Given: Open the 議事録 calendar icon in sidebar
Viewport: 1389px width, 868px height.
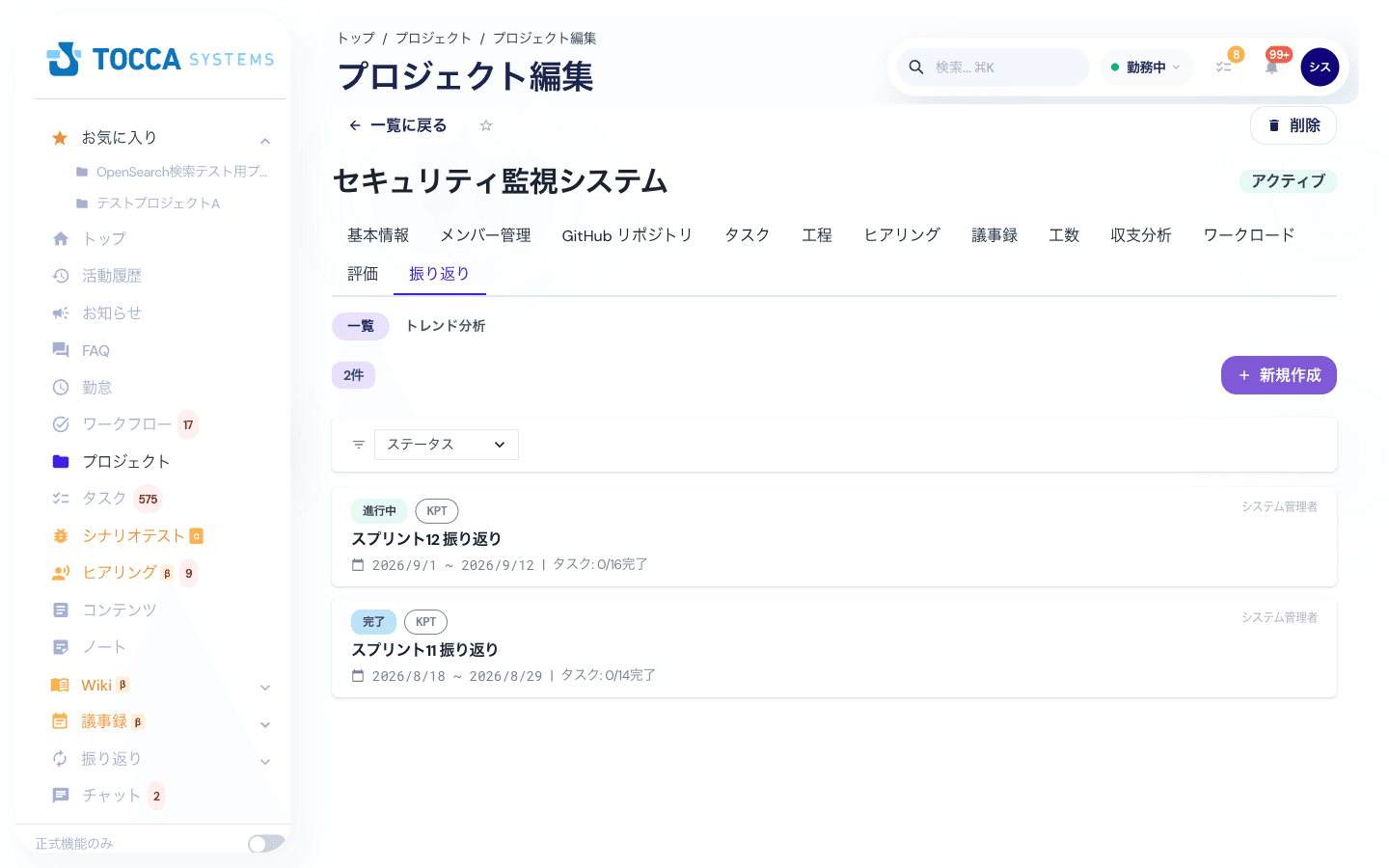Looking at the screenshot, I should click(60, 721).
